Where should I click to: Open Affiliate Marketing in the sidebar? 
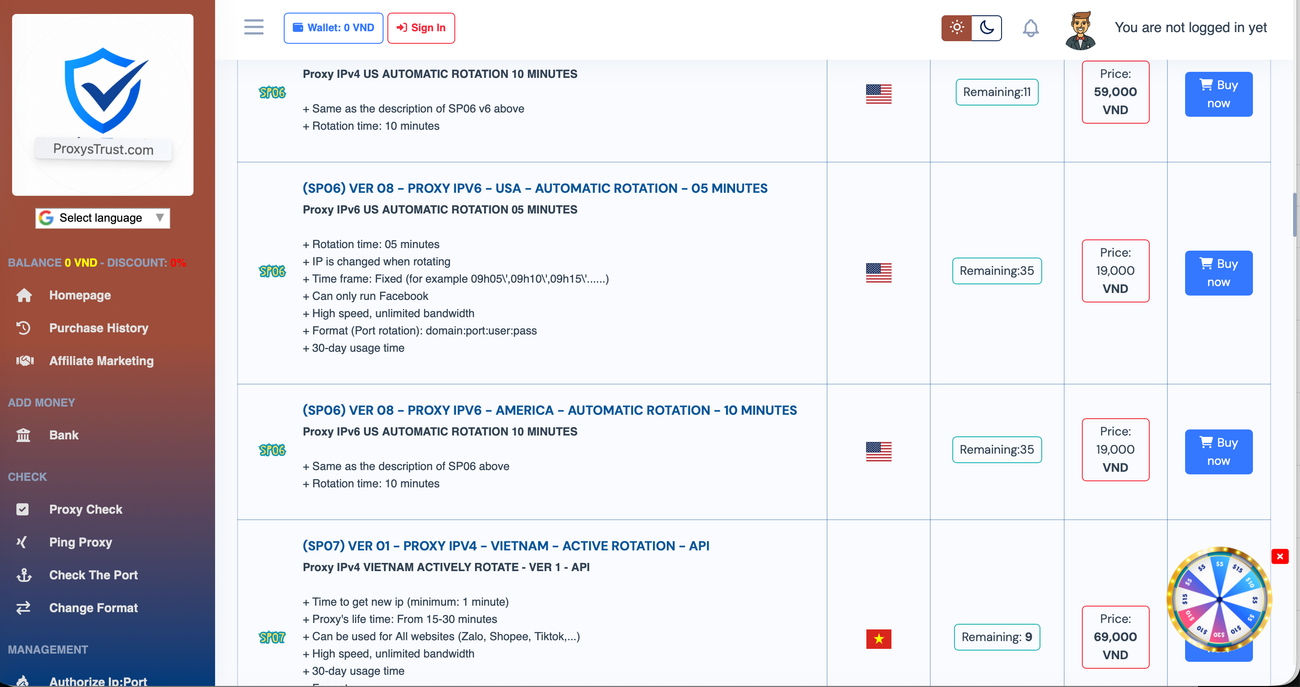[101, 361]
